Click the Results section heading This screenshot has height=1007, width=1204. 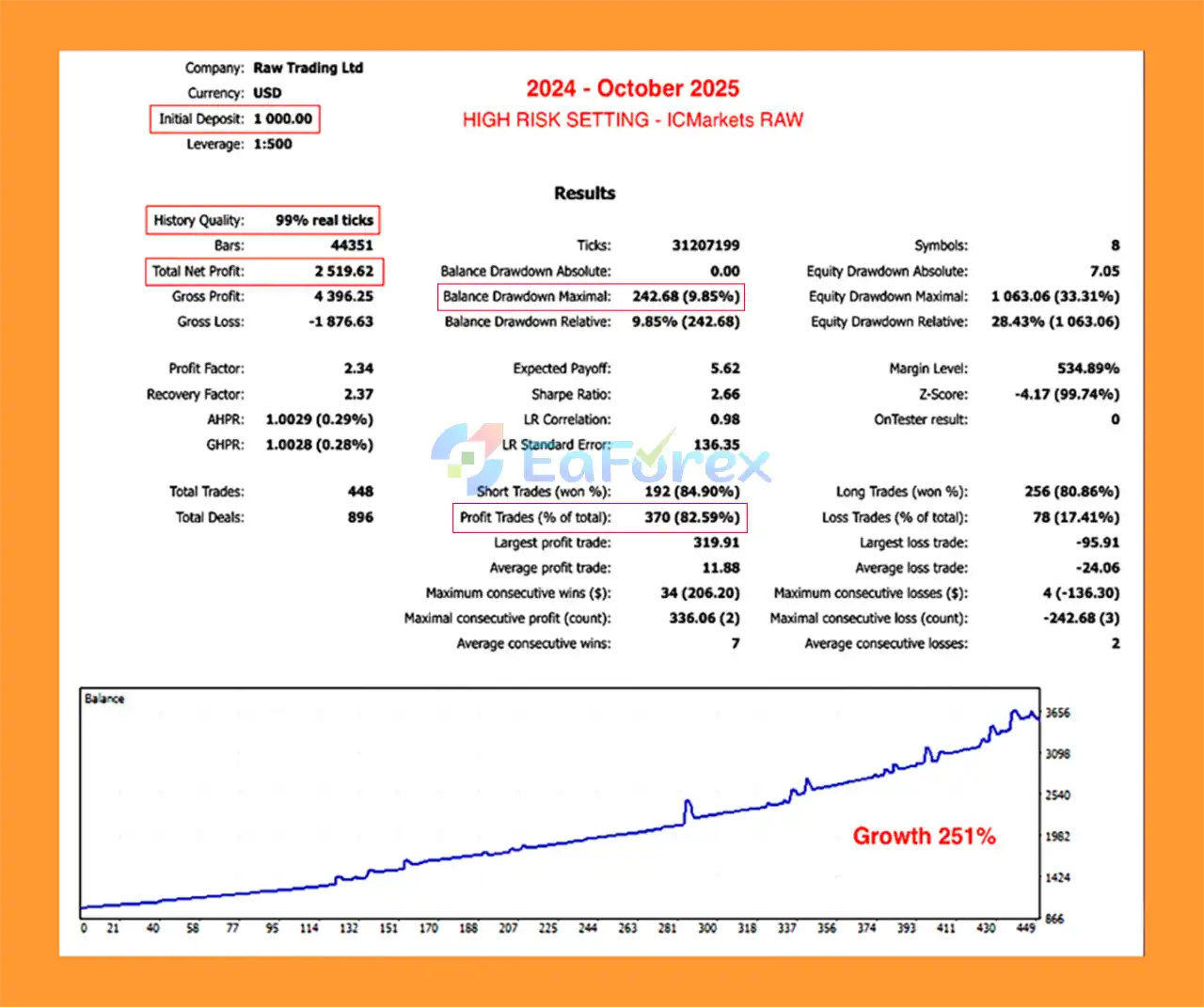tap(584, 193)
